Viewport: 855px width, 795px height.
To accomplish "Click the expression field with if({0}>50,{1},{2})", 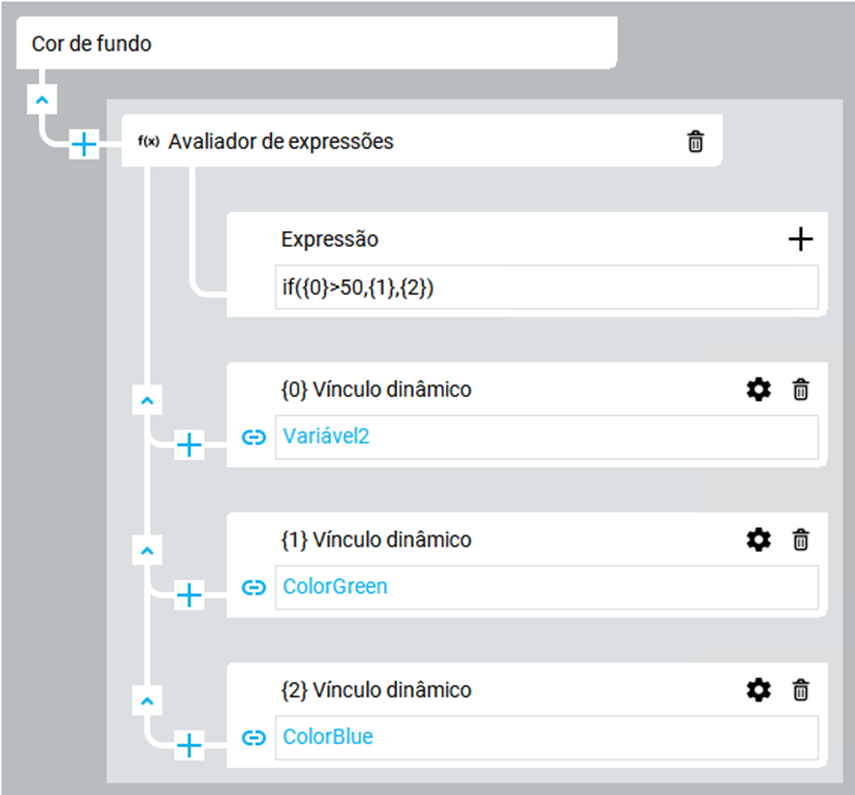I will (546, 287).
